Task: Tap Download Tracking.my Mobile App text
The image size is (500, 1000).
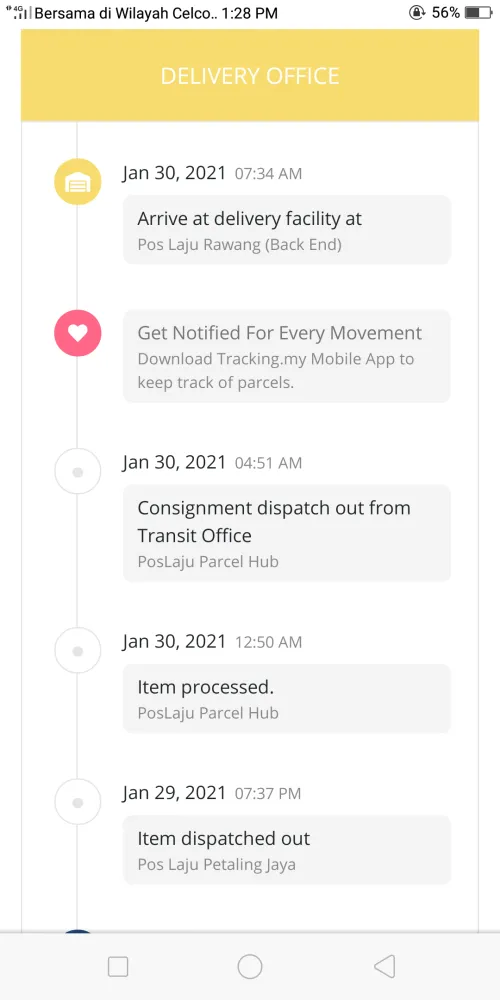Action: 276,371
